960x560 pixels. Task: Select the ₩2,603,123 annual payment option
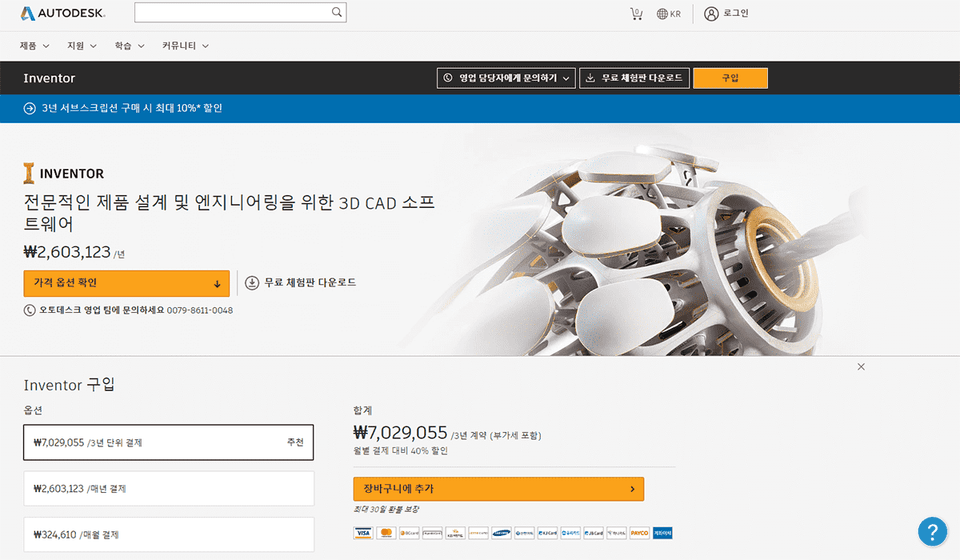tap(168, 488)
